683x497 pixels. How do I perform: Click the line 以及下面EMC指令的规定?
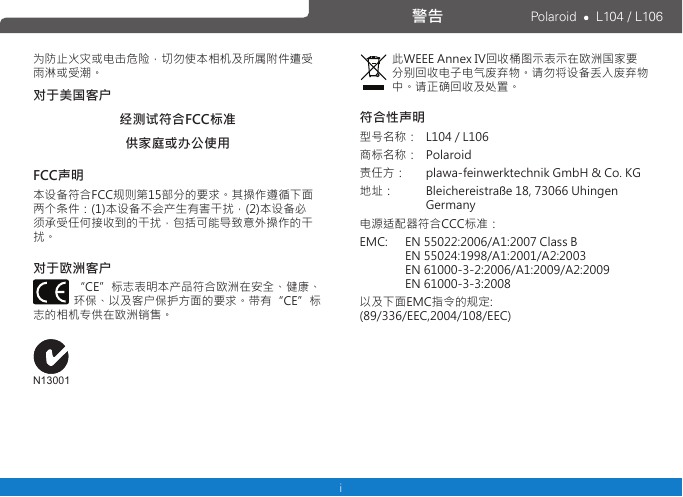tap(426, 301)
